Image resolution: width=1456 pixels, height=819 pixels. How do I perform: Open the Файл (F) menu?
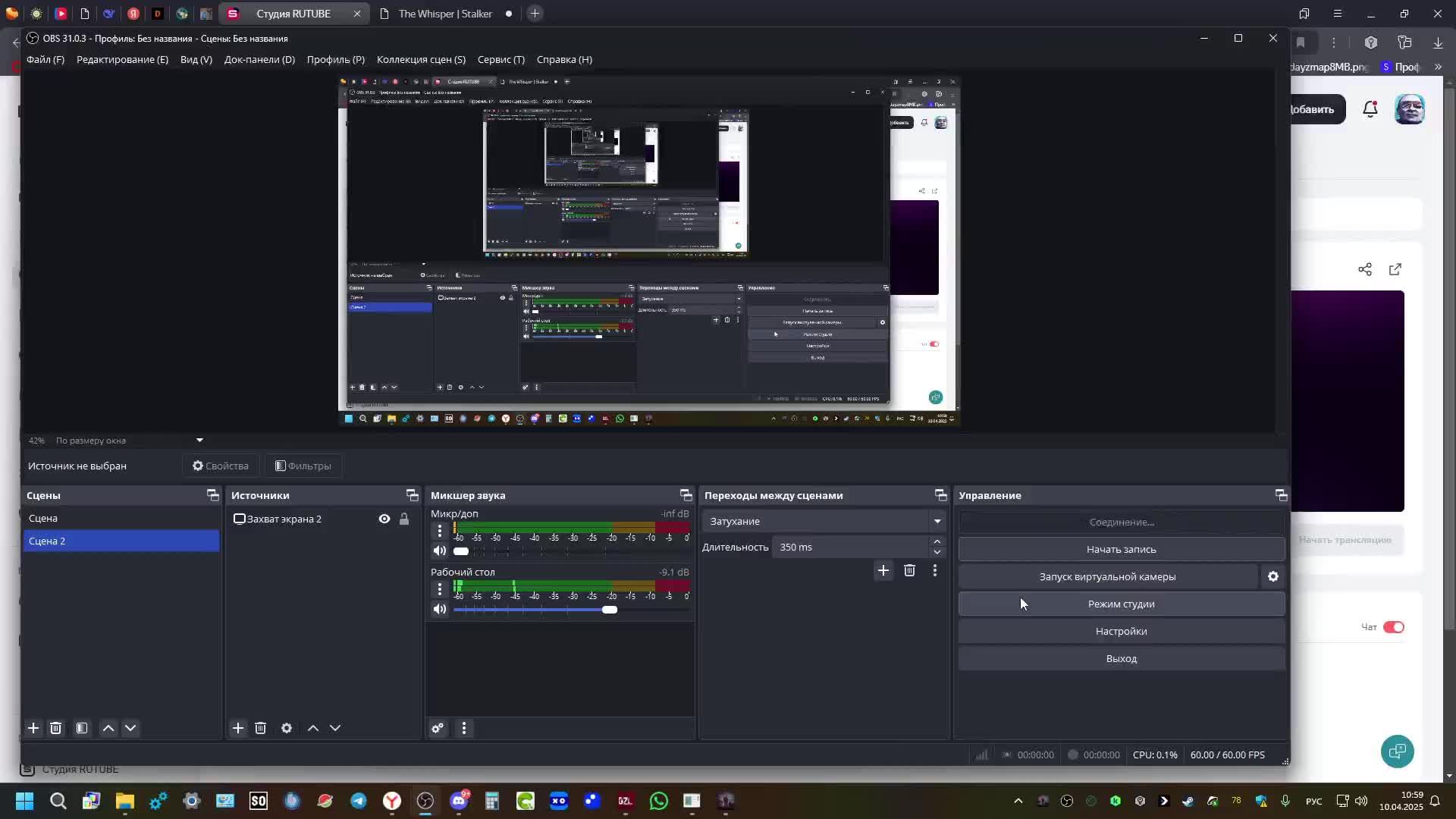pyautogui.click(x=45, y=59)
